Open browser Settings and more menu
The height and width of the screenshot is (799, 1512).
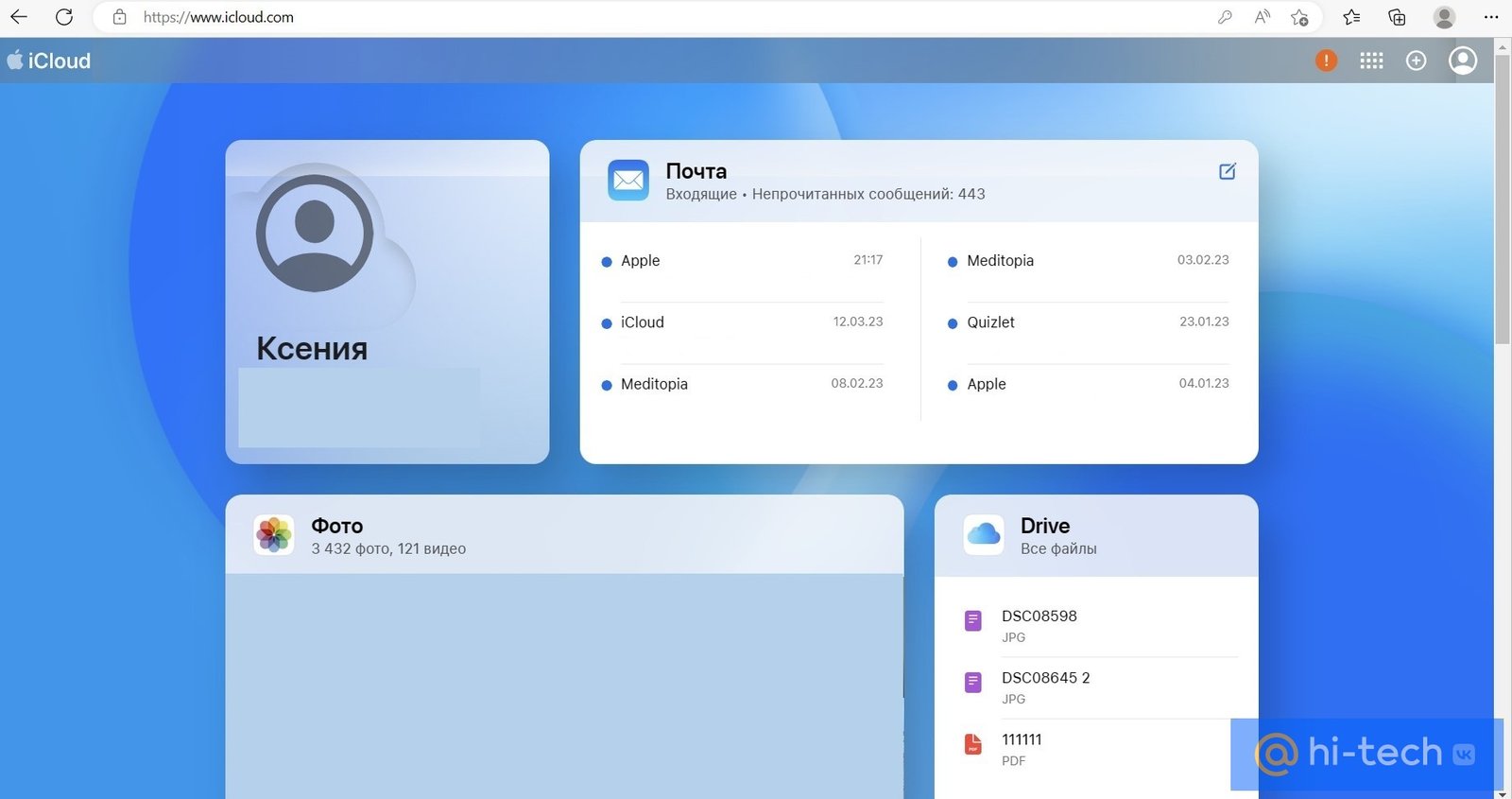[1491, 17]
